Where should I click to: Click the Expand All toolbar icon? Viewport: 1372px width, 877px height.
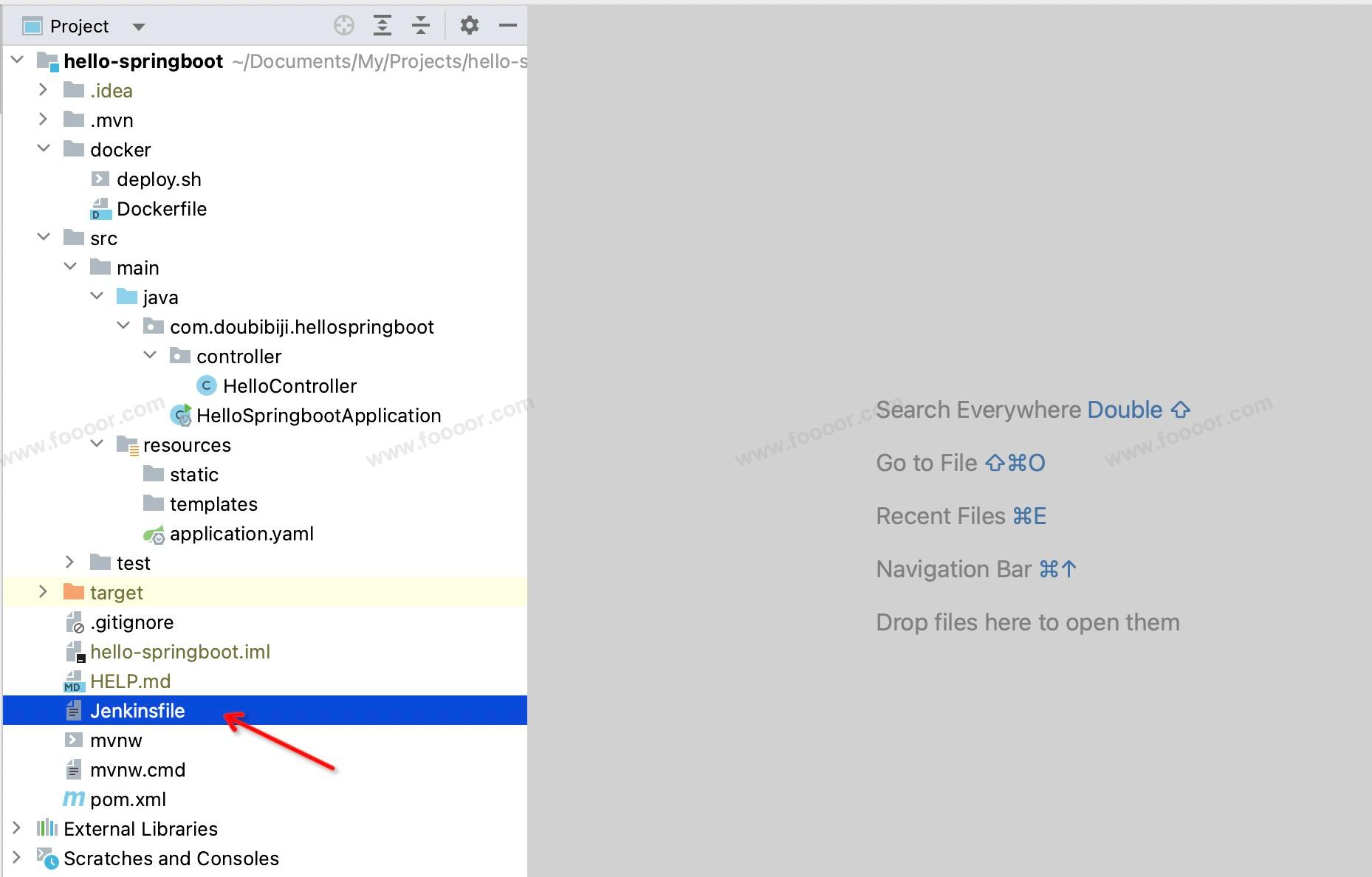382,26
